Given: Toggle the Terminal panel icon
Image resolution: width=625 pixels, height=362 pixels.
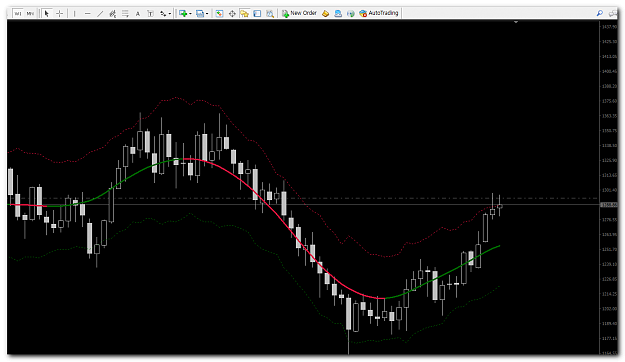Looking at the screenshot, I should point(257,14).
